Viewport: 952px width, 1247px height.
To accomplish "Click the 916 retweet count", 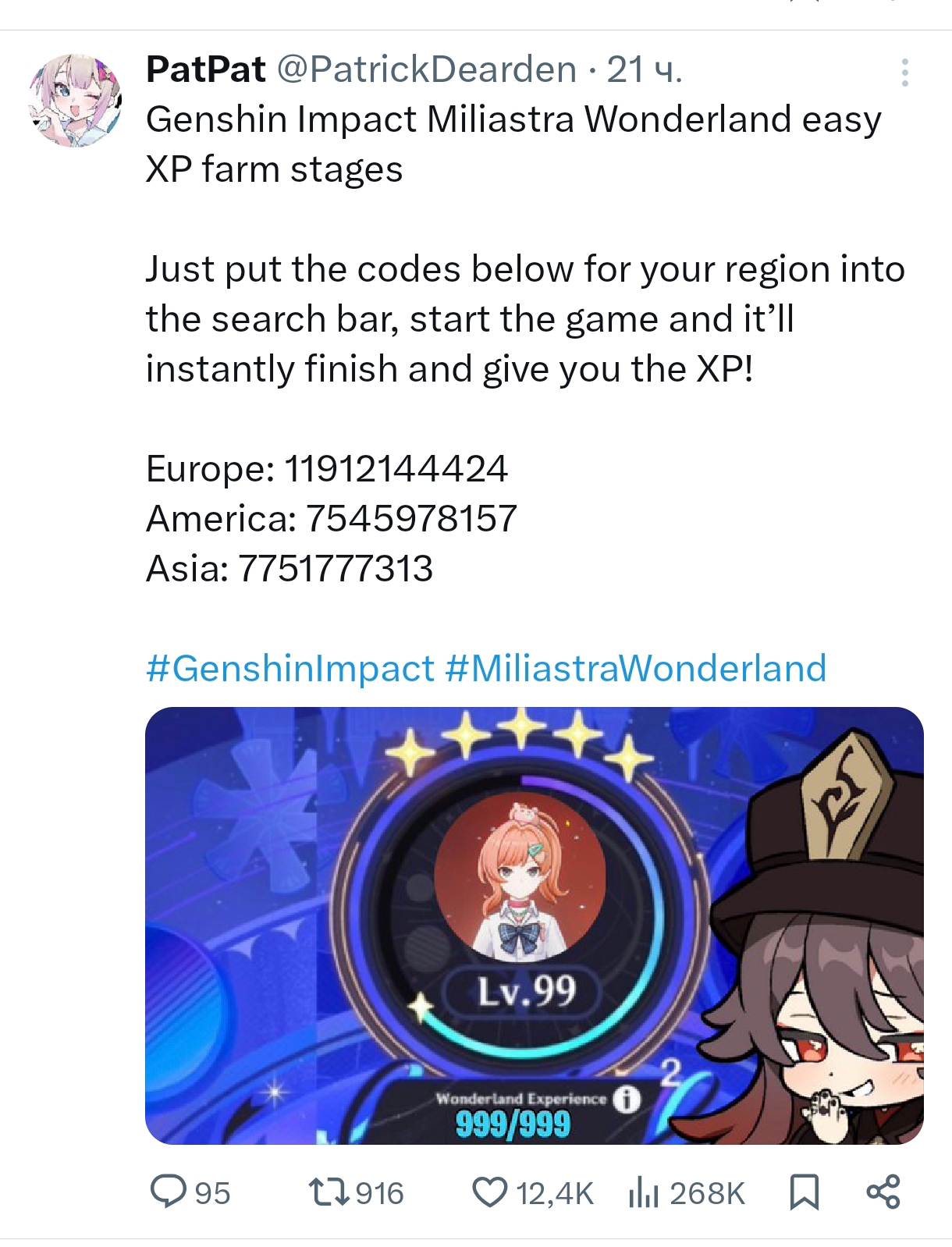I will tap(379, 1193).
